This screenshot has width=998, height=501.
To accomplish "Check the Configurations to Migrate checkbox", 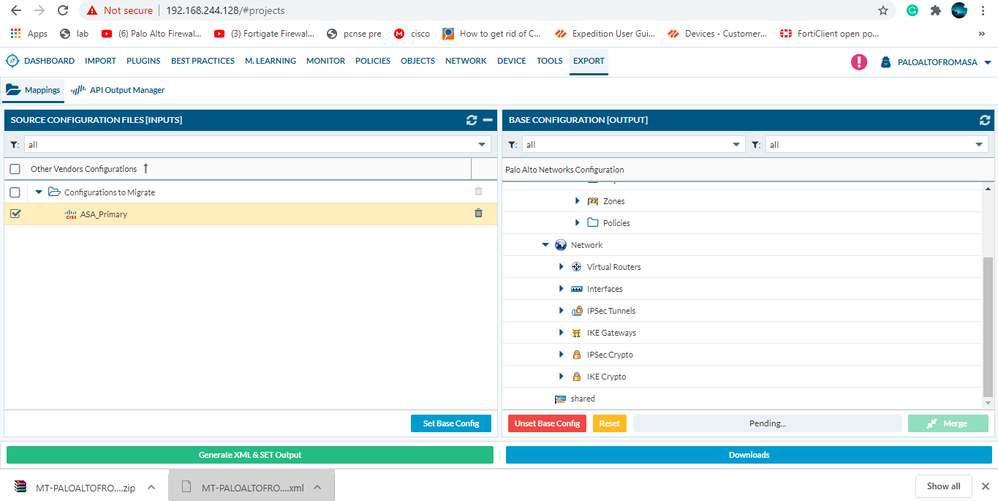I will 15,192.
